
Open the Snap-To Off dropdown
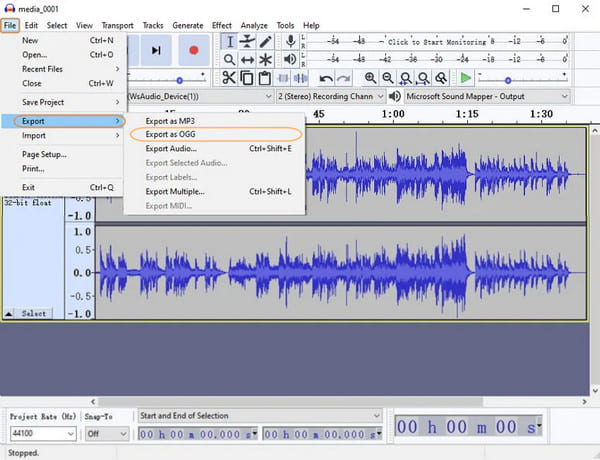click(x=106, y=434)
